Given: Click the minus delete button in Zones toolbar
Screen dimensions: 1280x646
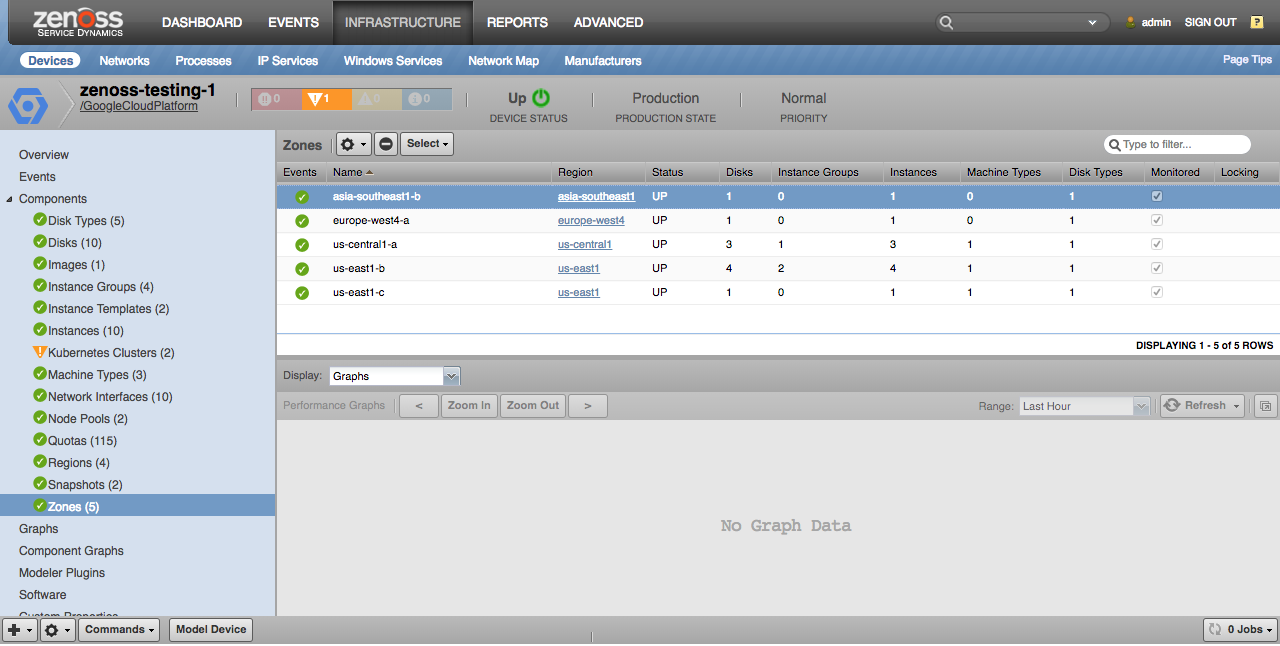Looking at the screenshot, I should pyautogui.click(x=386, y=144).
